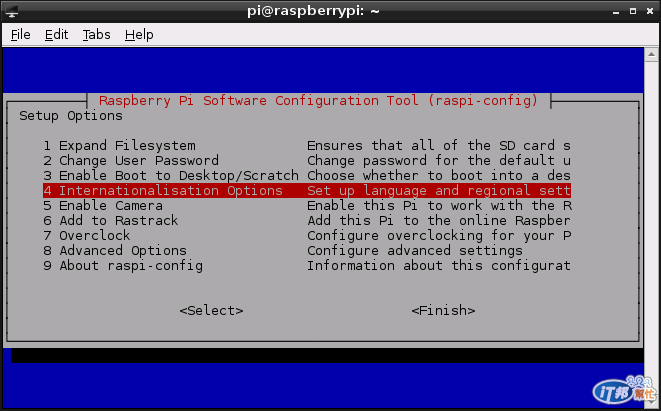Viewport: 661px width, 411px height.
Task: Click the pi@raspberrypi window title
Action: (x=313, y=11)
